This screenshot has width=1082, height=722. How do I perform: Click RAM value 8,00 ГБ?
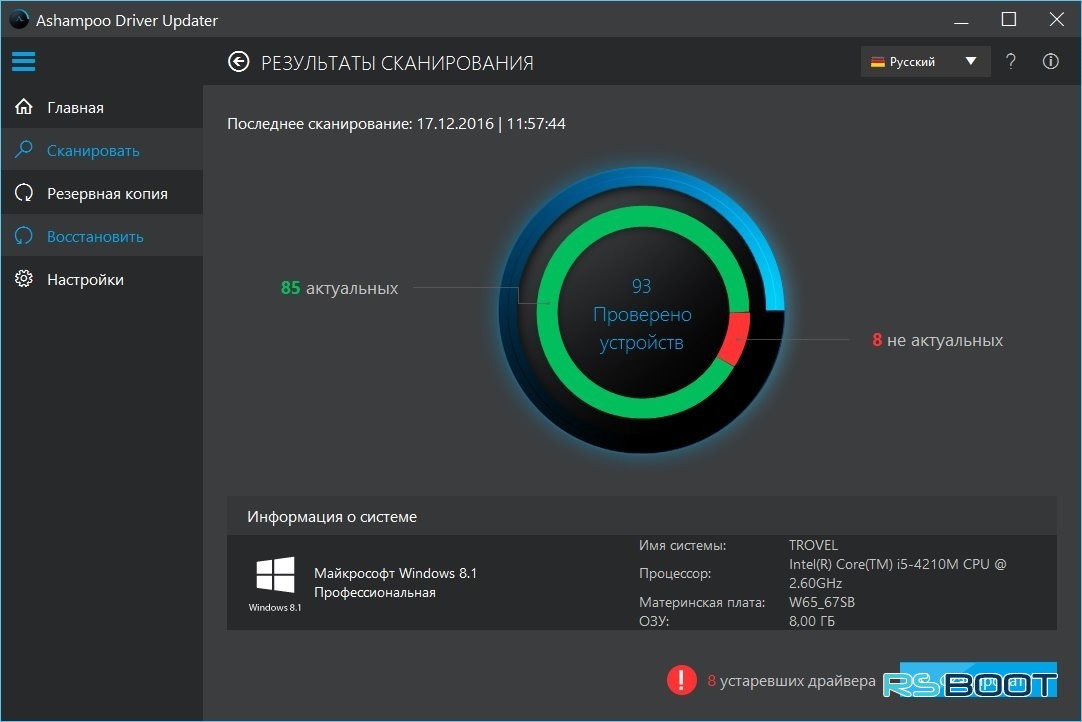812,621
